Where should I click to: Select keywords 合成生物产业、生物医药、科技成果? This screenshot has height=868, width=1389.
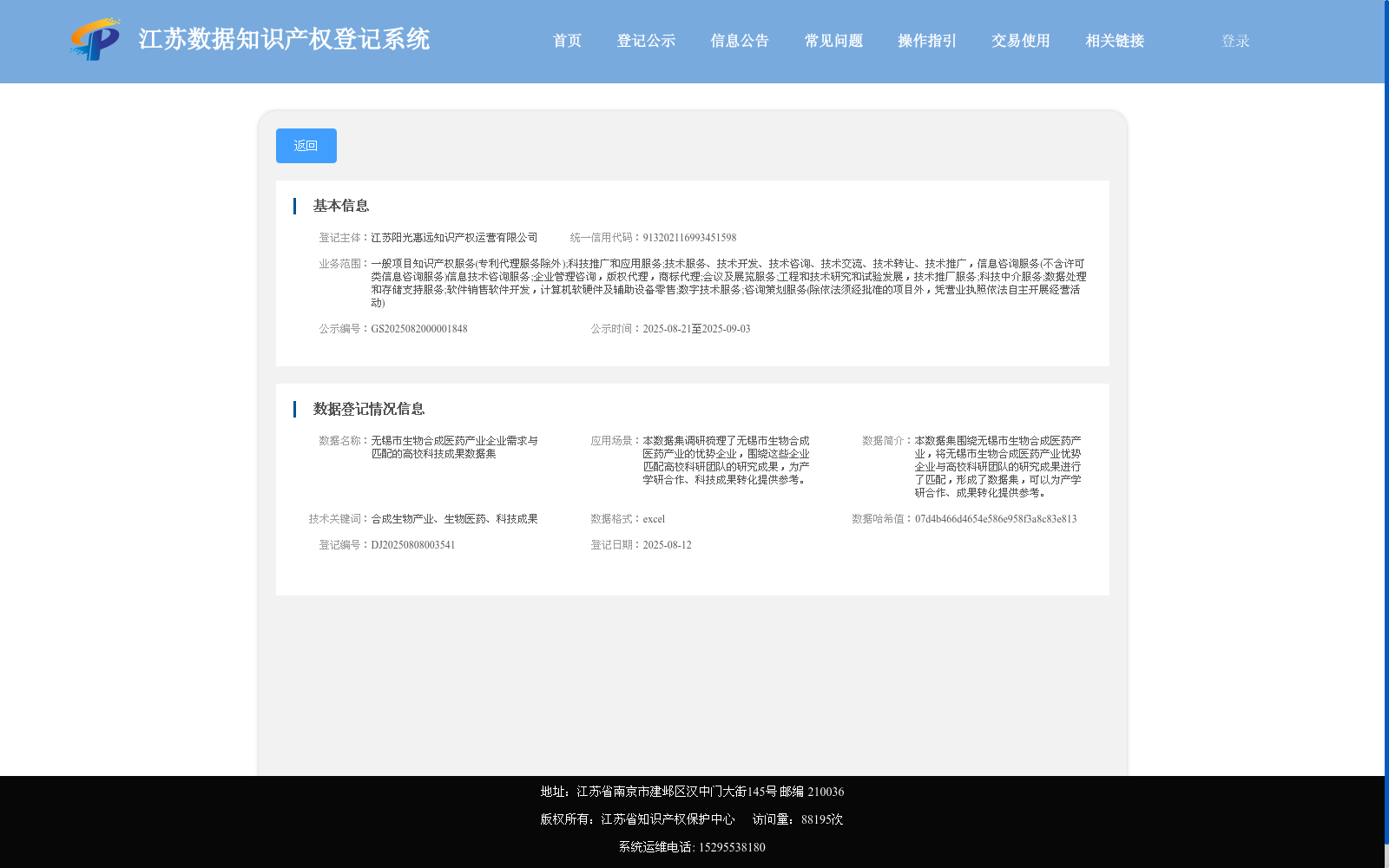point(454,519)
